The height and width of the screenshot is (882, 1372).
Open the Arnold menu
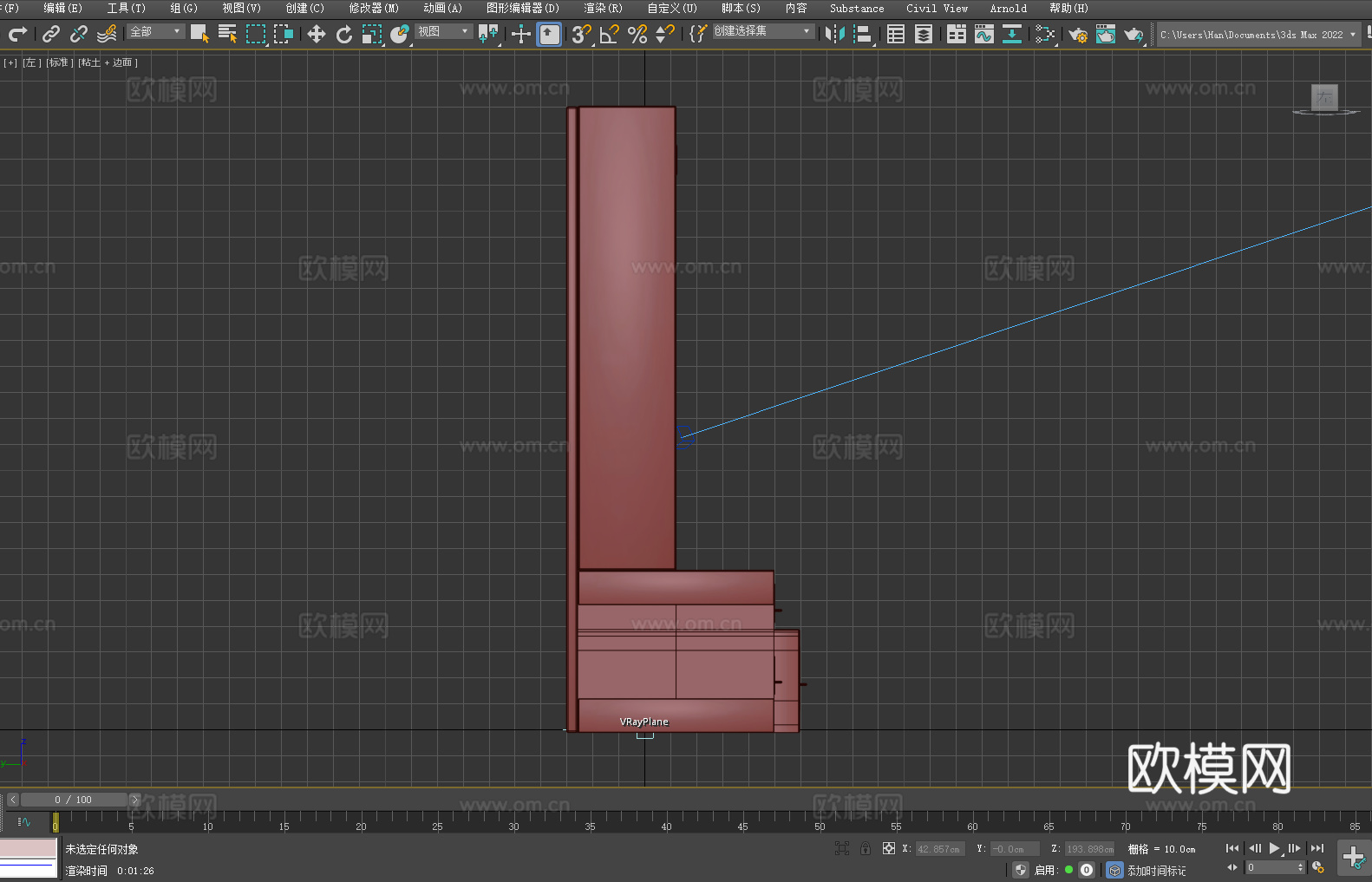pos(1009,8)
